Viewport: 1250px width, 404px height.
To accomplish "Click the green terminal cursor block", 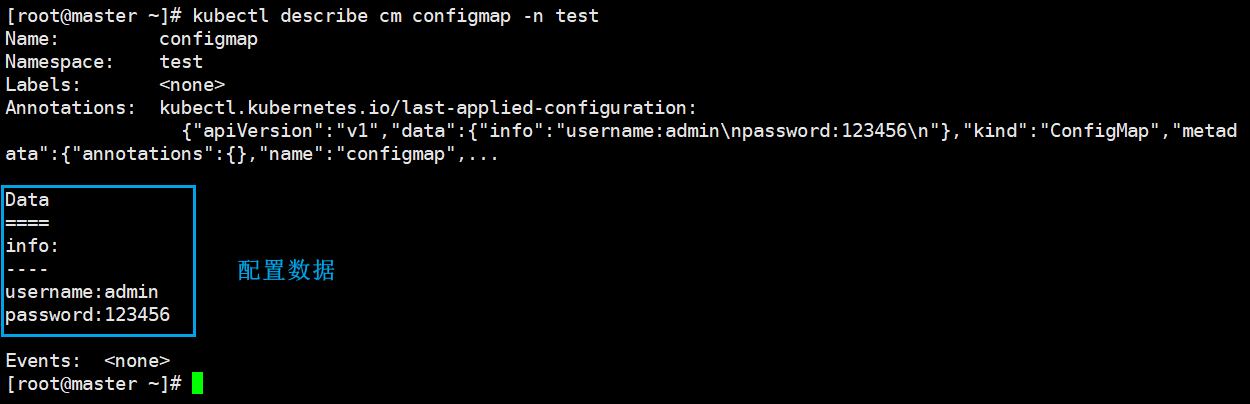I will click(197, 383).
